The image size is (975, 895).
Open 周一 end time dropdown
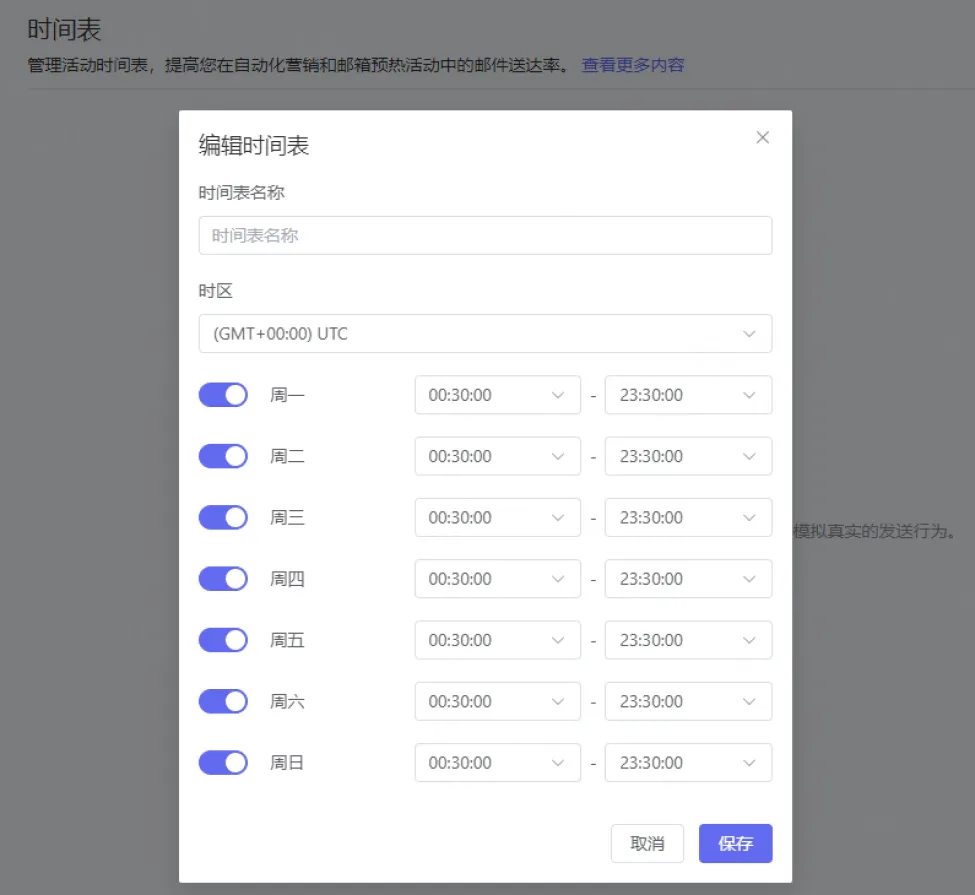pyautogui.click(x=688, y=395)
